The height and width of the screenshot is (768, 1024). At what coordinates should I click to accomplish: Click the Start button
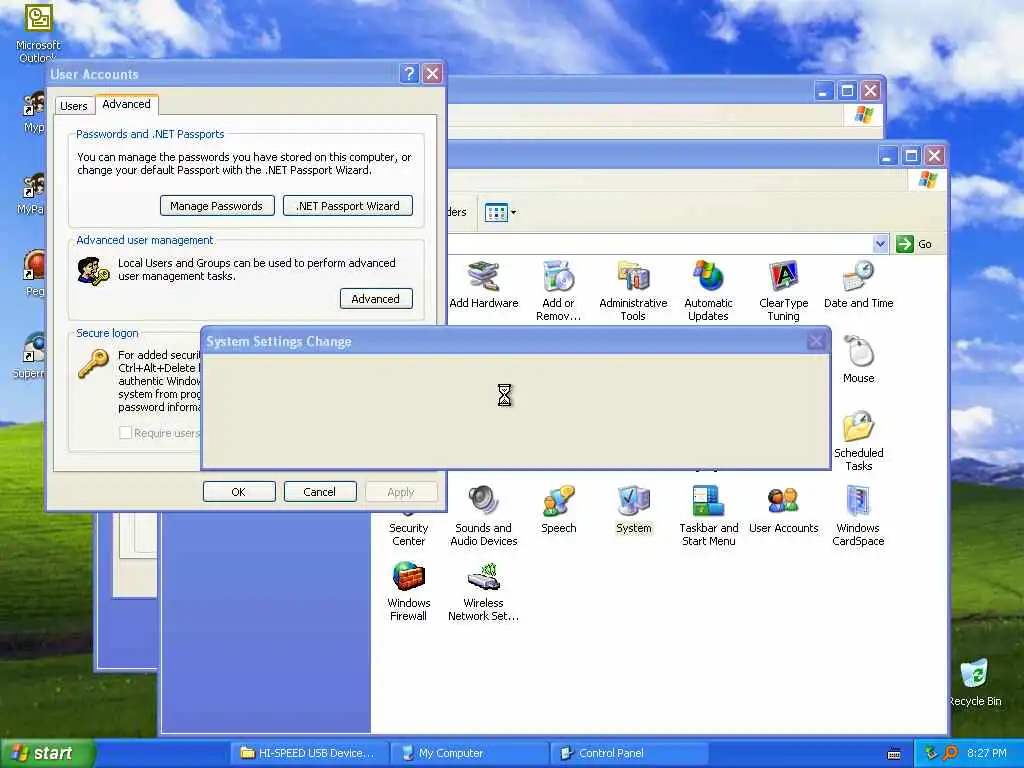tap(46, 753)
